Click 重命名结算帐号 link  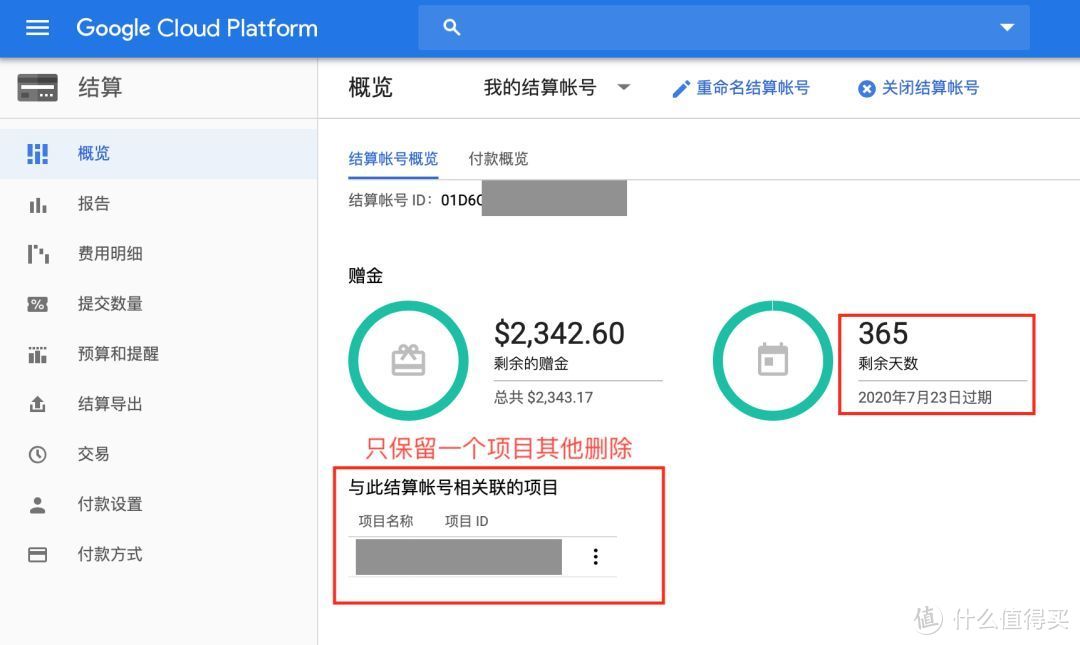[753, 88]
